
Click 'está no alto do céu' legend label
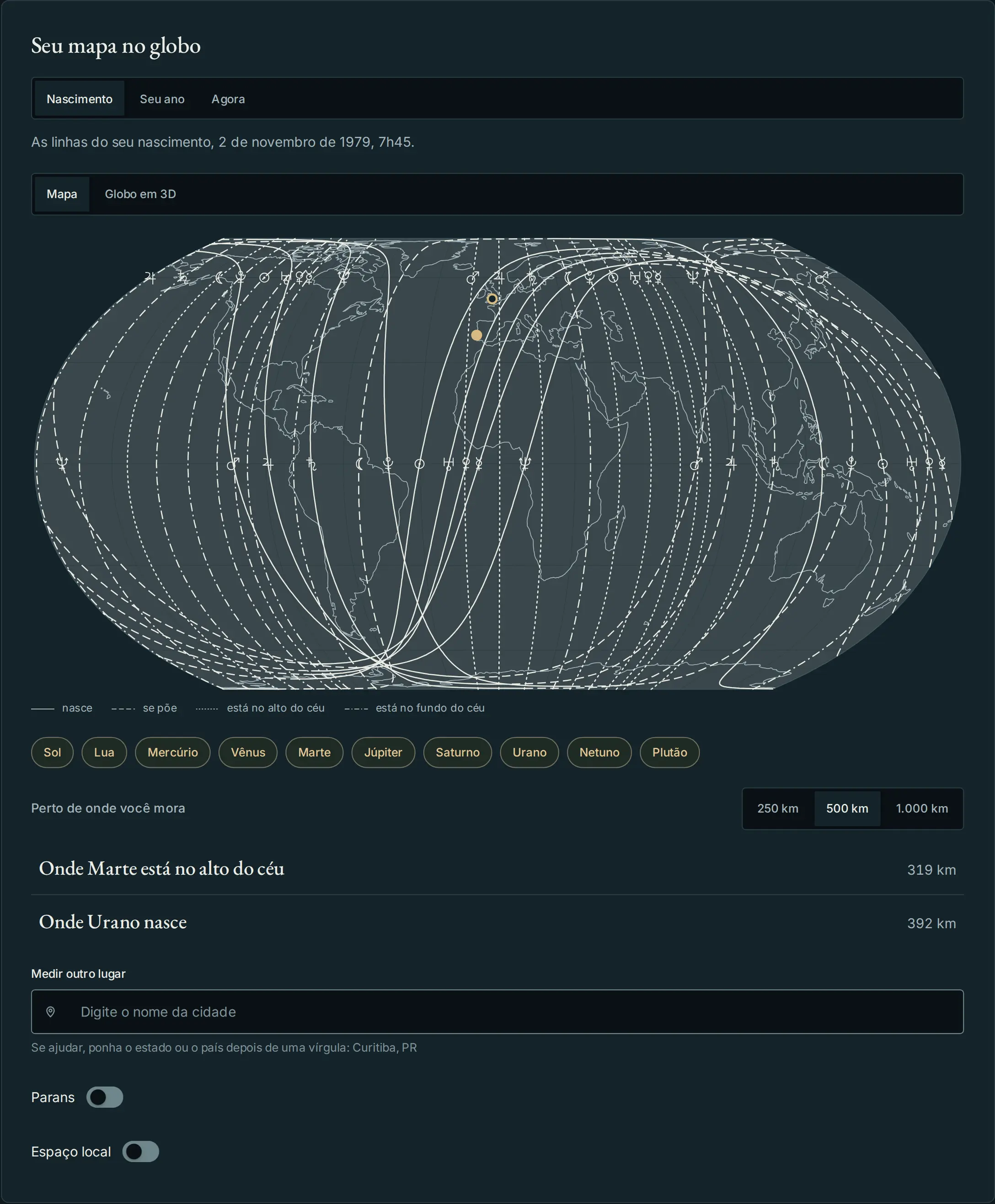(276, 708)
